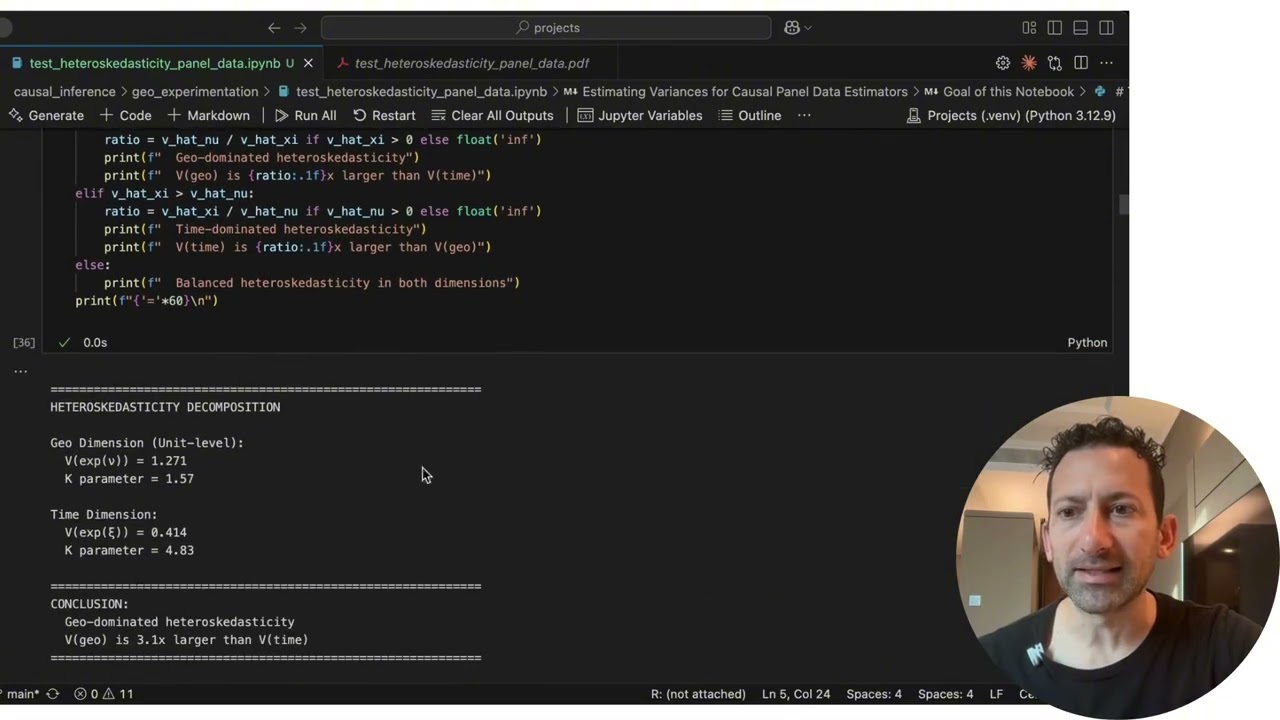Go back using the left navigation arrow

274,28
